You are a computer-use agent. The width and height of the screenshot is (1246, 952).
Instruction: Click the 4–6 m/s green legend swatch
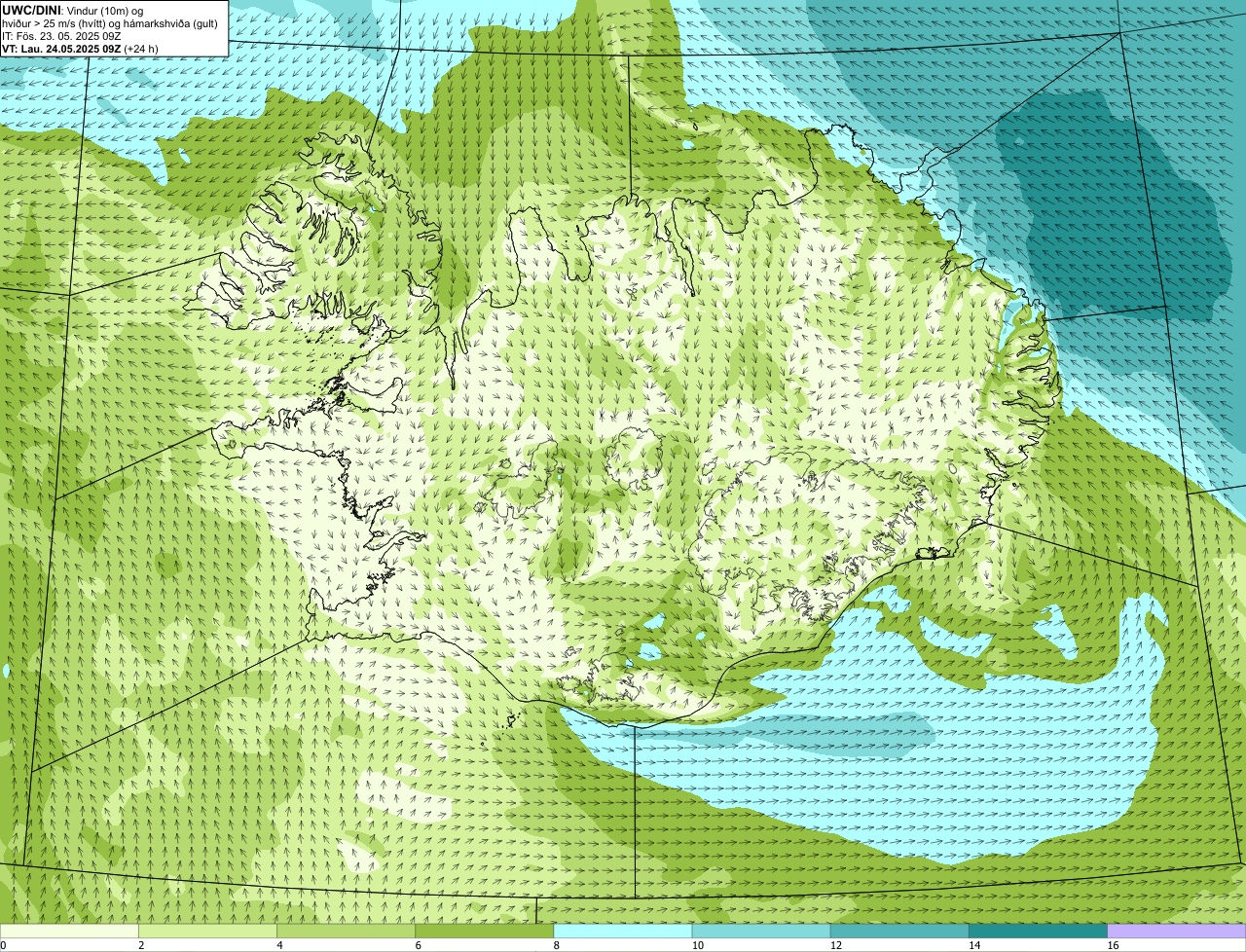[347, 931]
